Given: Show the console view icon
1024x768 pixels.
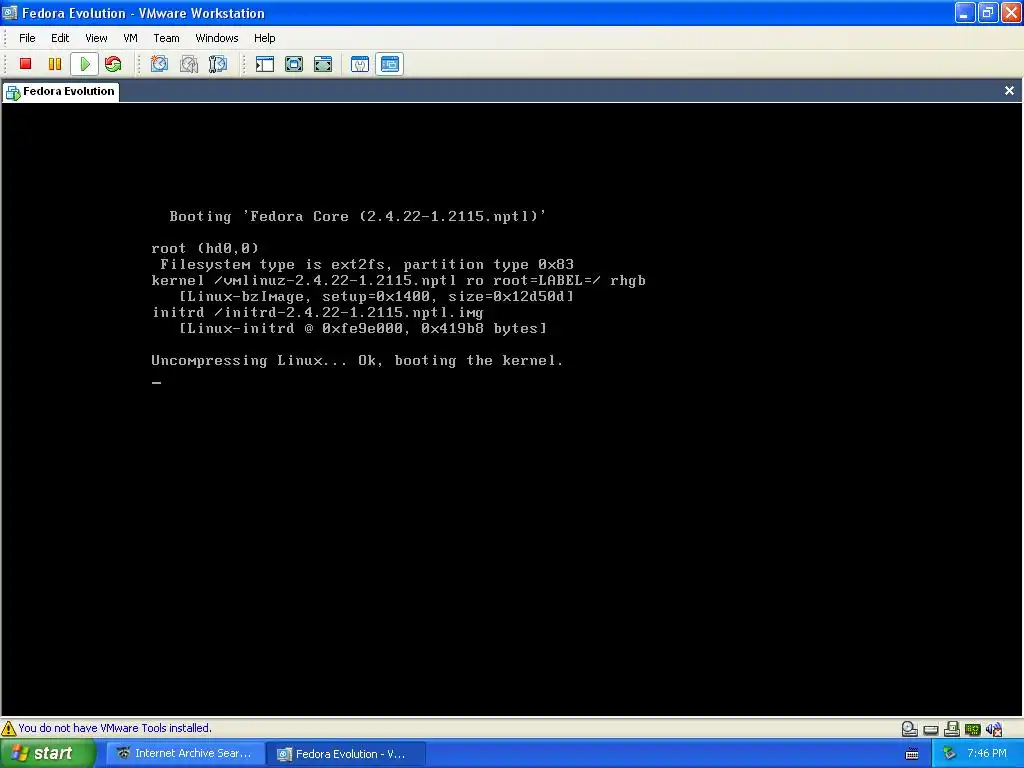Looking at the screenshot, I should pos(390,64).
